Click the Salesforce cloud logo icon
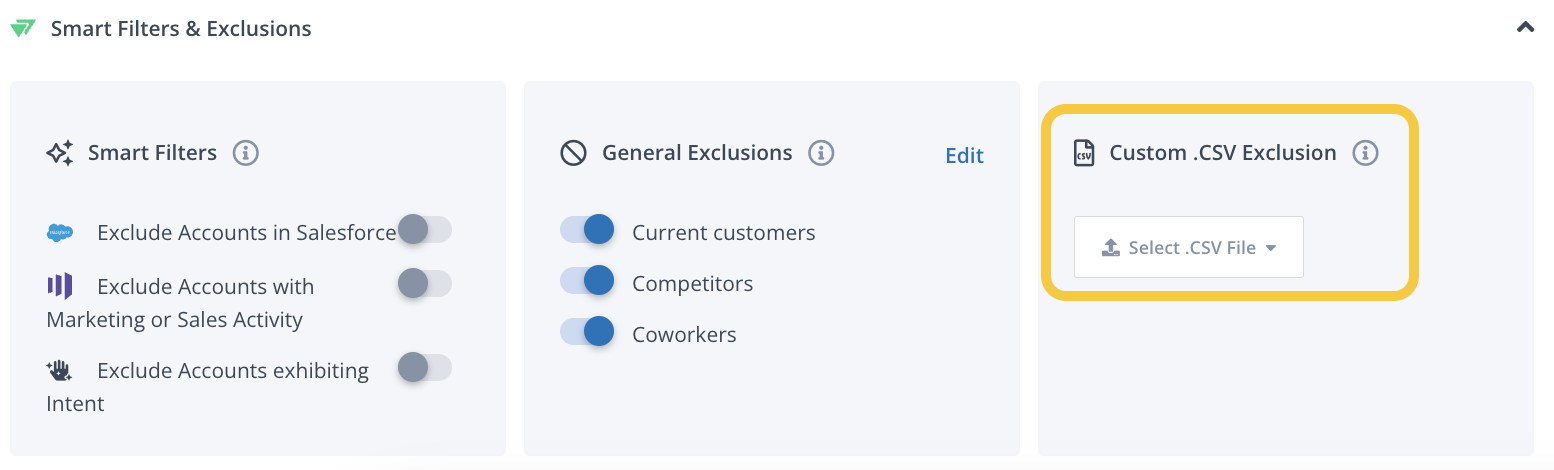Viewport: 1554px width, 470px height. click(x=60, y=233)
